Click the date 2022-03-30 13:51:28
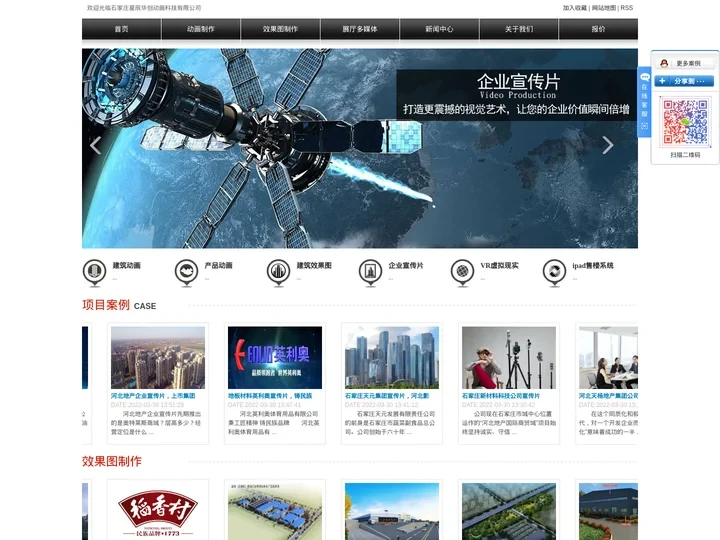 pos(147,405)
